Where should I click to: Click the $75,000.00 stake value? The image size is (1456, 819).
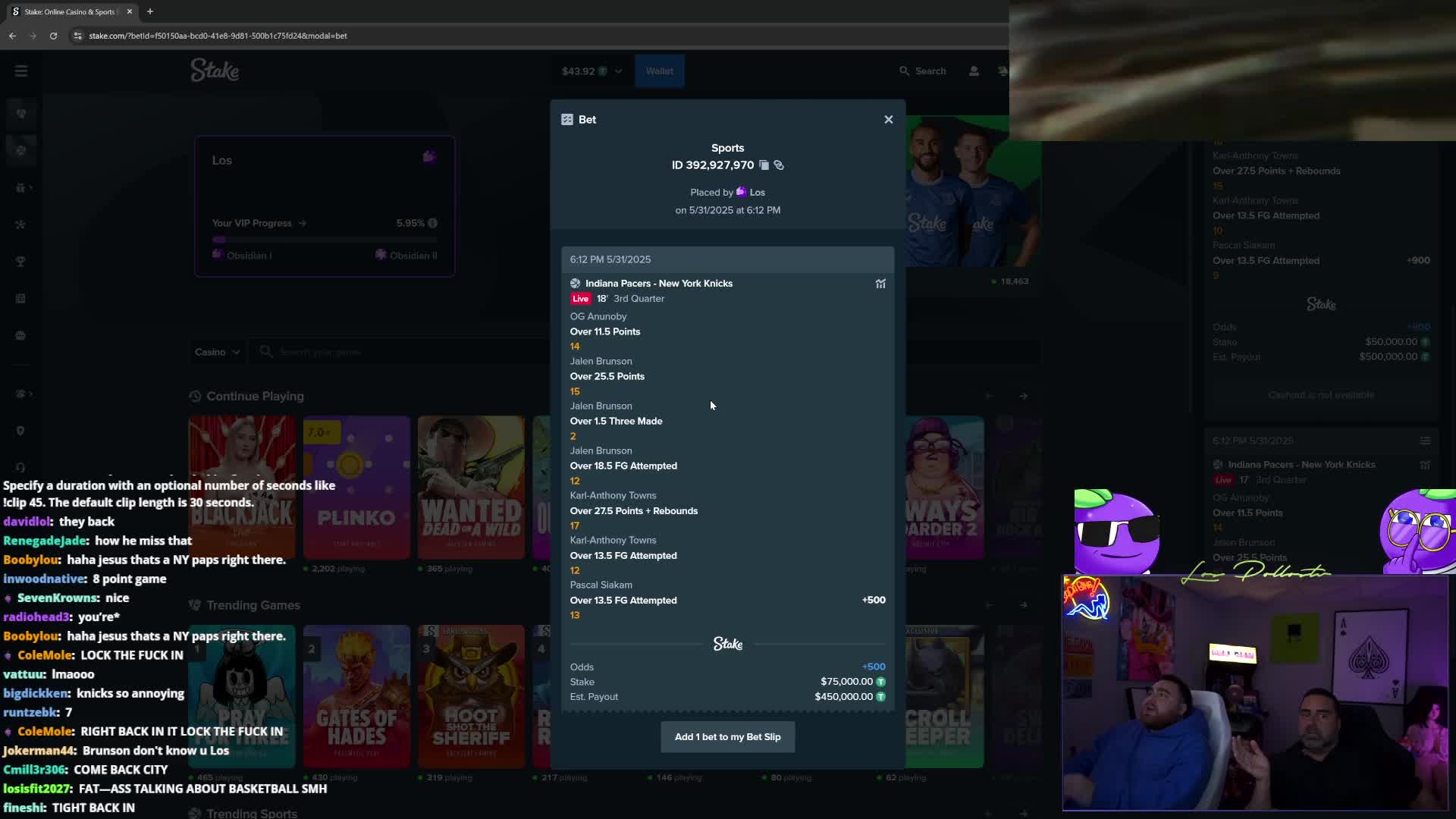tap(846, 682)
